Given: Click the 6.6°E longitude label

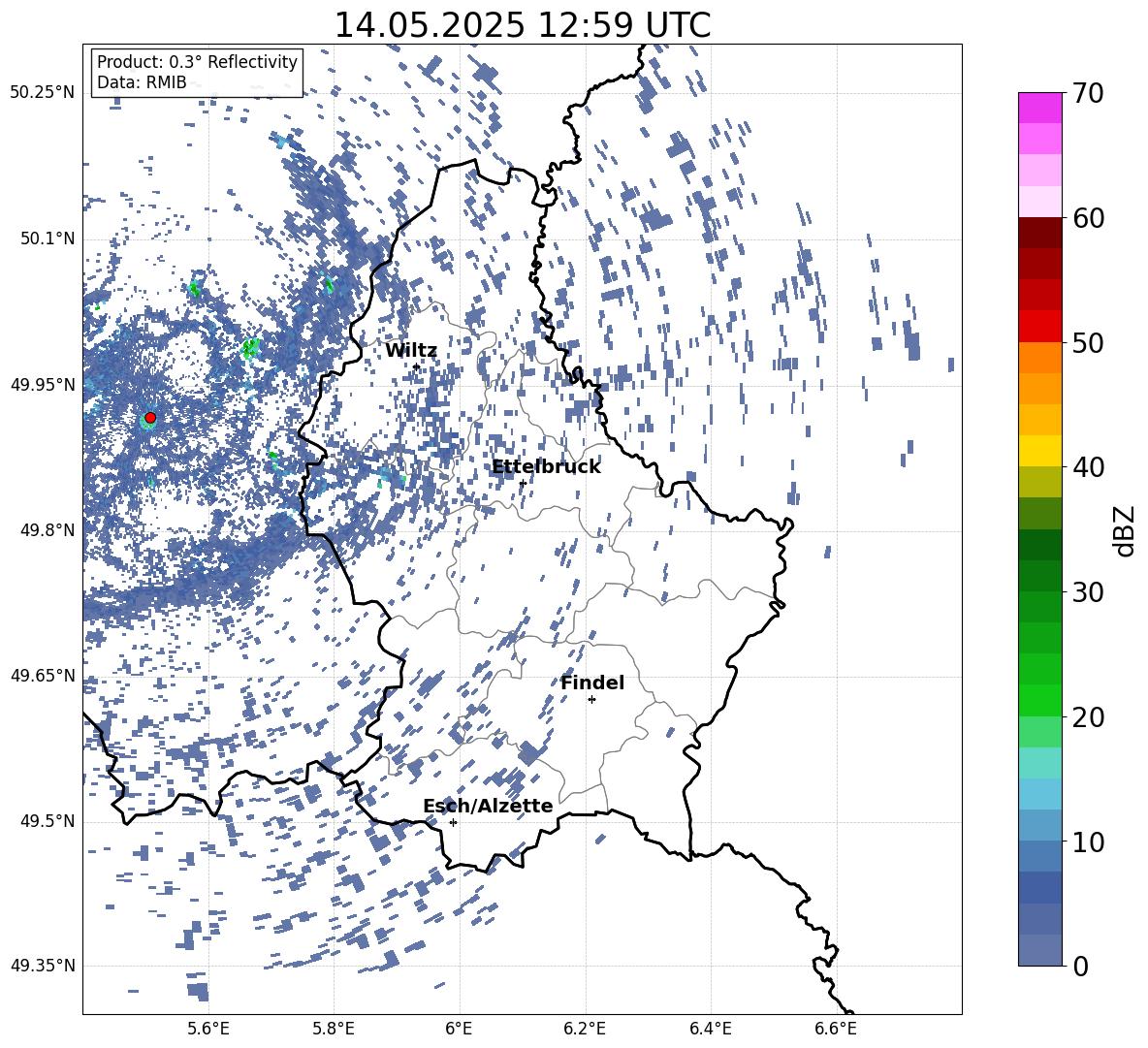Looking at the screenshot, I should pos(836,1029).
